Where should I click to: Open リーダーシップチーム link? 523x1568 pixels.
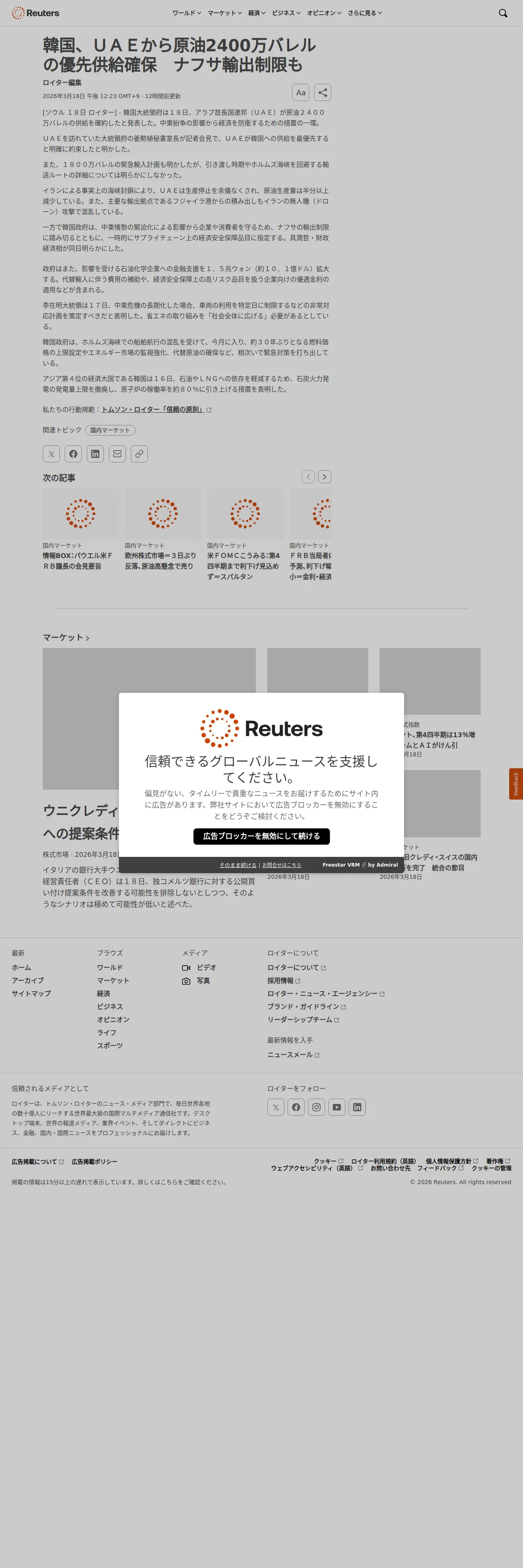pos(303,1020)
